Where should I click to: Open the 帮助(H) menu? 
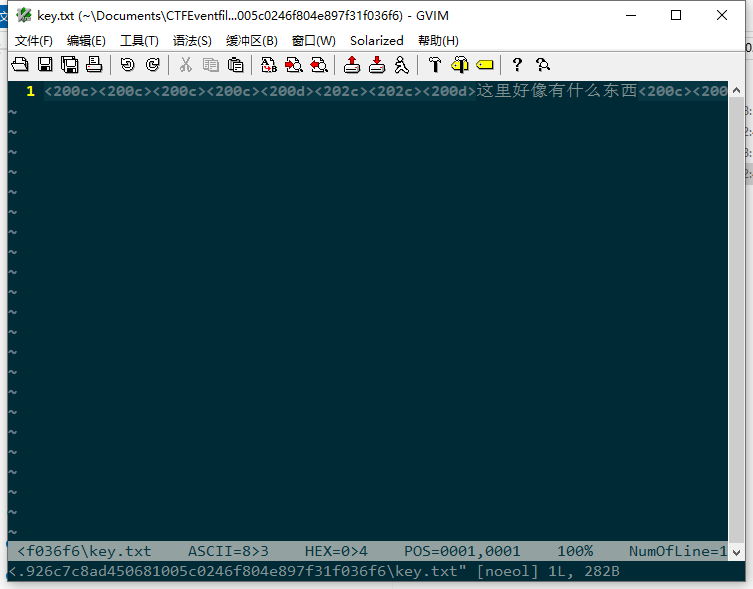pyautogui.click(x=438, y=41)
